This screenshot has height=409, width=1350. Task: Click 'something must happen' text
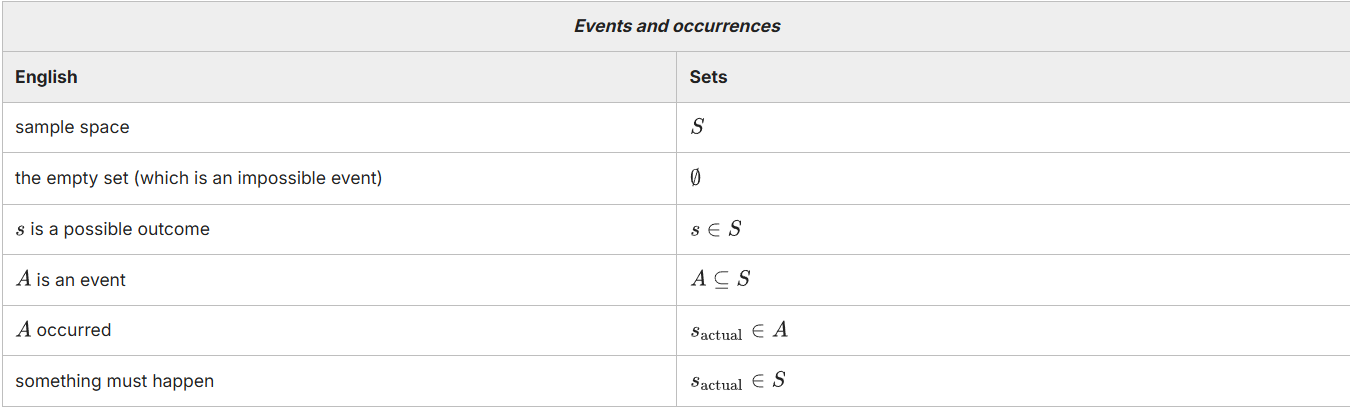pos(114,381)
